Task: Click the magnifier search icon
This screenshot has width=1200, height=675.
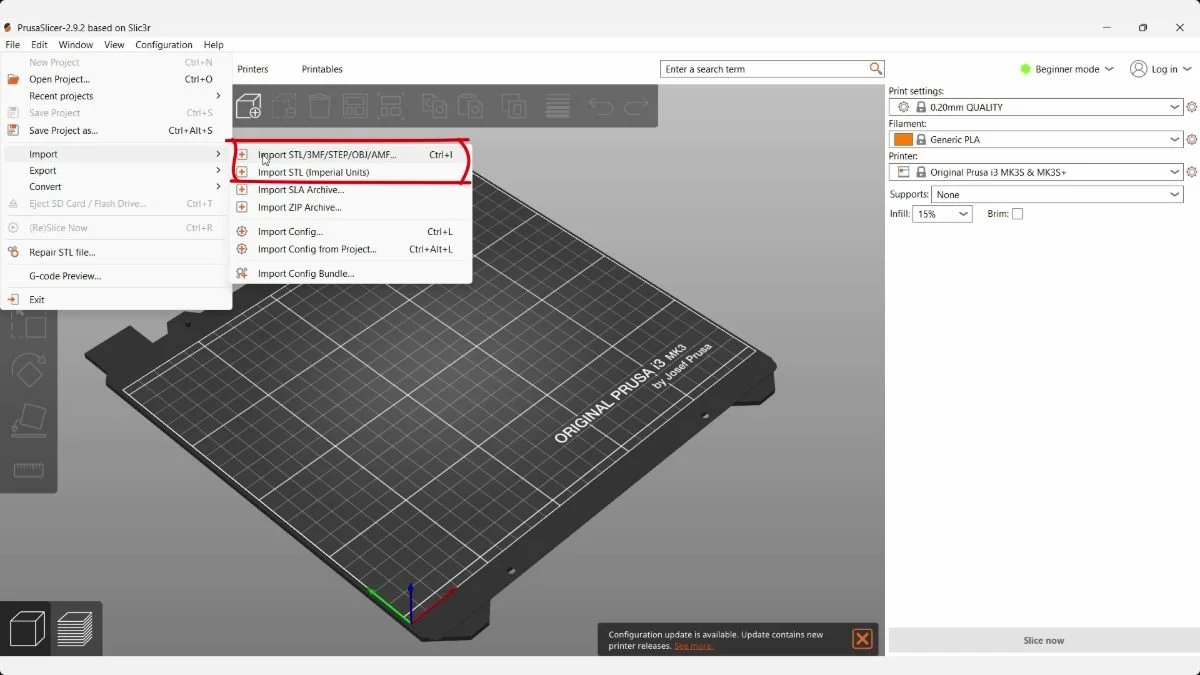Action: (876, 69)
